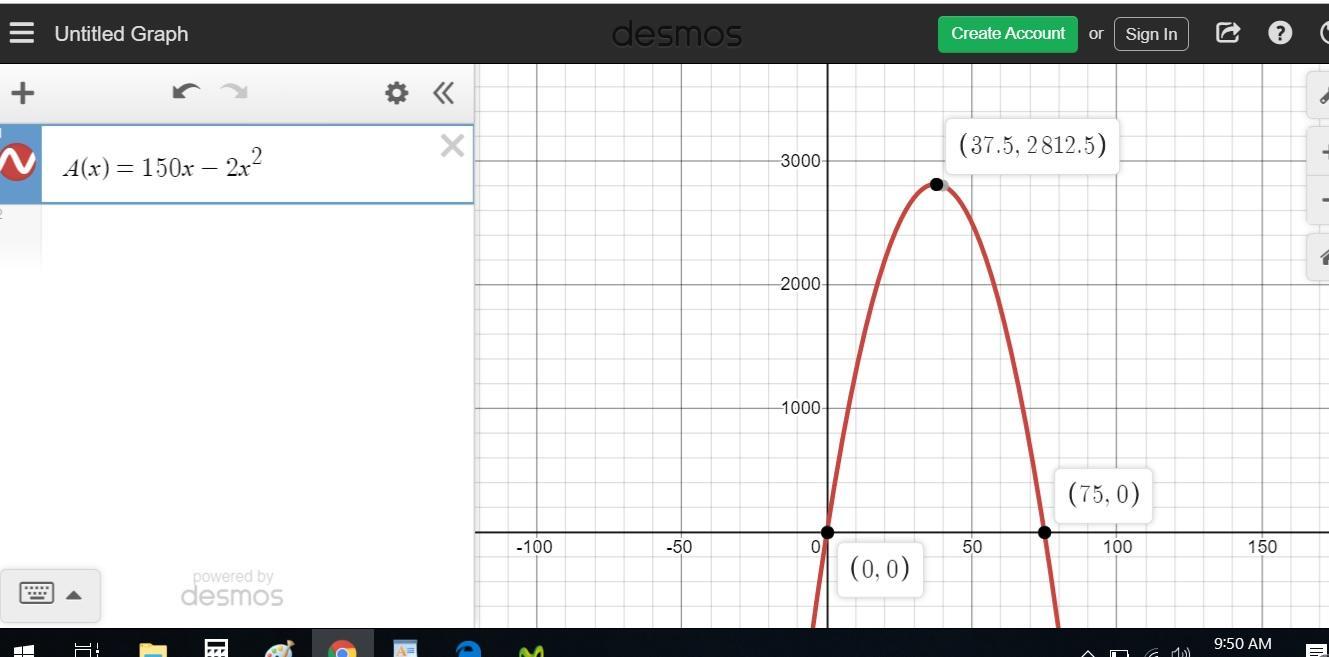Open the Add Item plus menu
1329x657 pixels.
coord(22,93)
